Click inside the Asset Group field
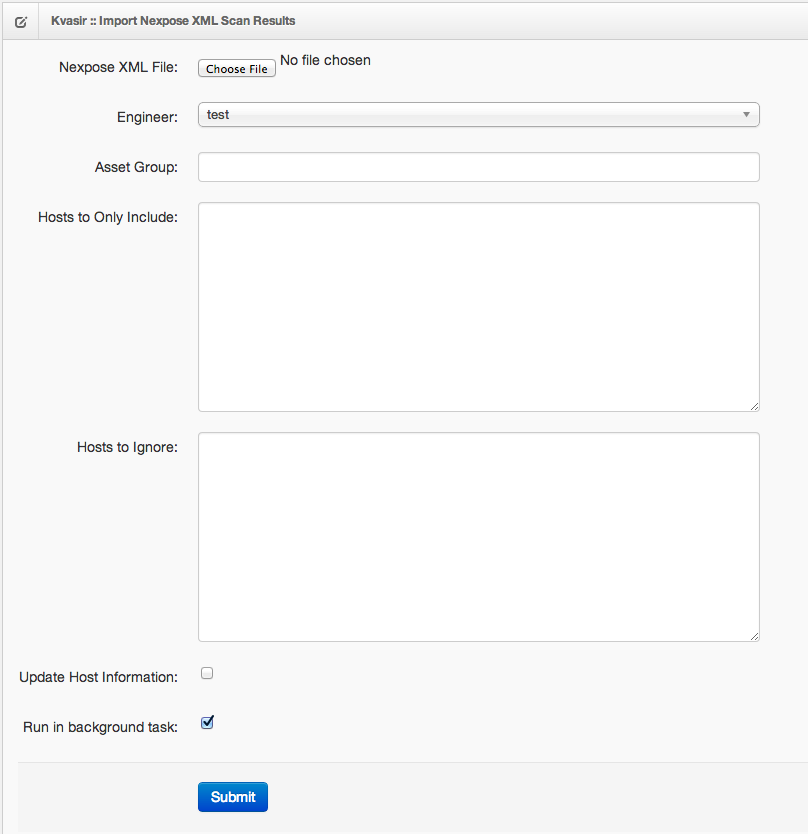 pos(478,166)
